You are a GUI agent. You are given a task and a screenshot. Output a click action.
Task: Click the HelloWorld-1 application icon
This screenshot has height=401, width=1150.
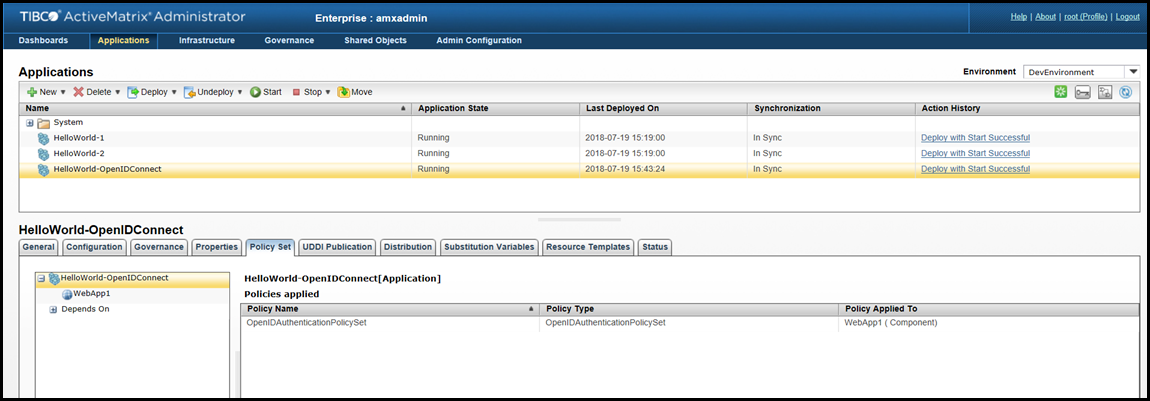click(x=43, y=138)
